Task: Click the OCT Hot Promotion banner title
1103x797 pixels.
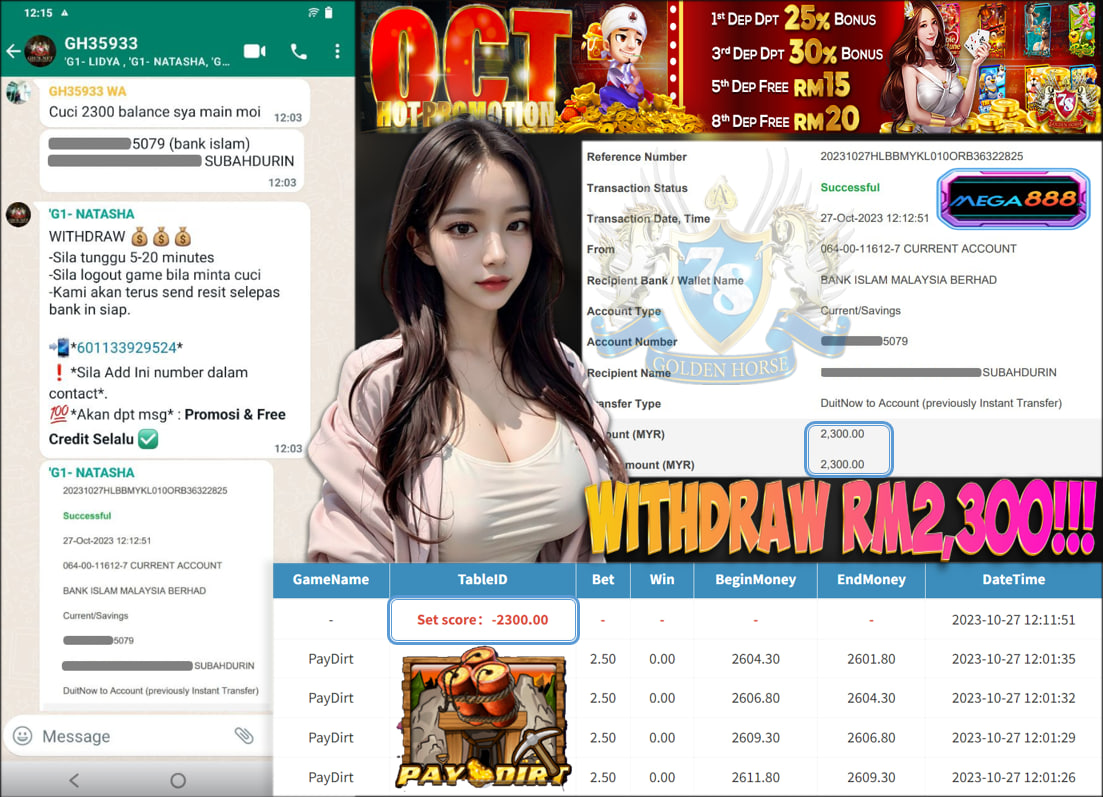Action: click(468, 70)
